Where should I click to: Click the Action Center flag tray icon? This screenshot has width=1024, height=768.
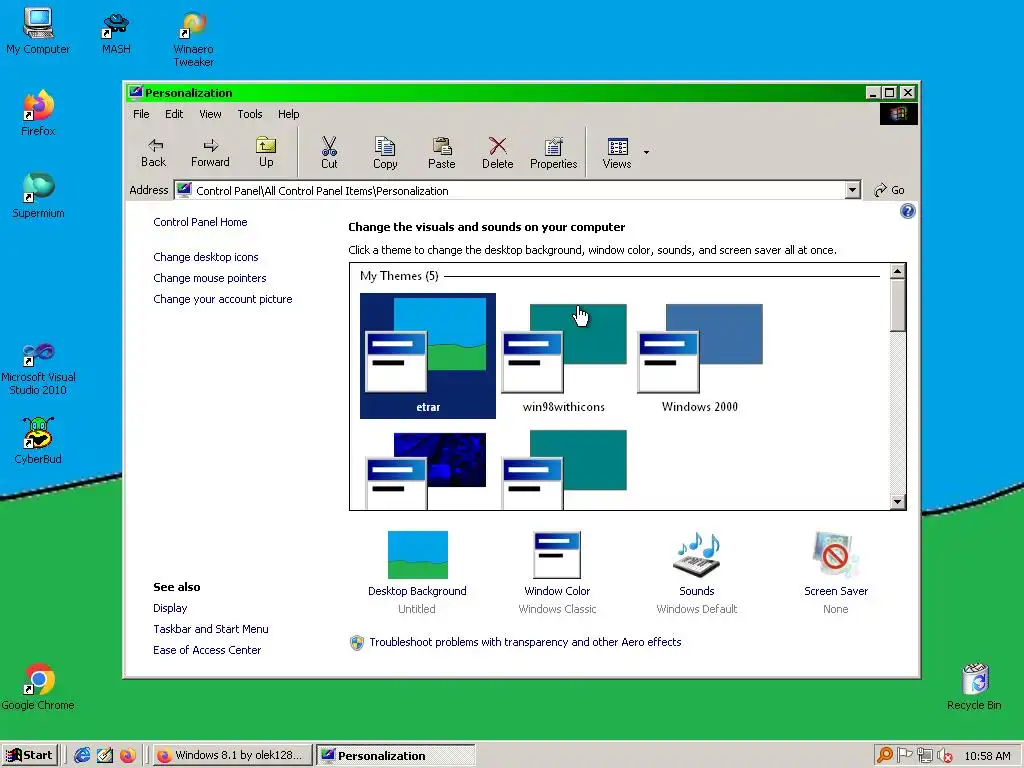(904, 756)
